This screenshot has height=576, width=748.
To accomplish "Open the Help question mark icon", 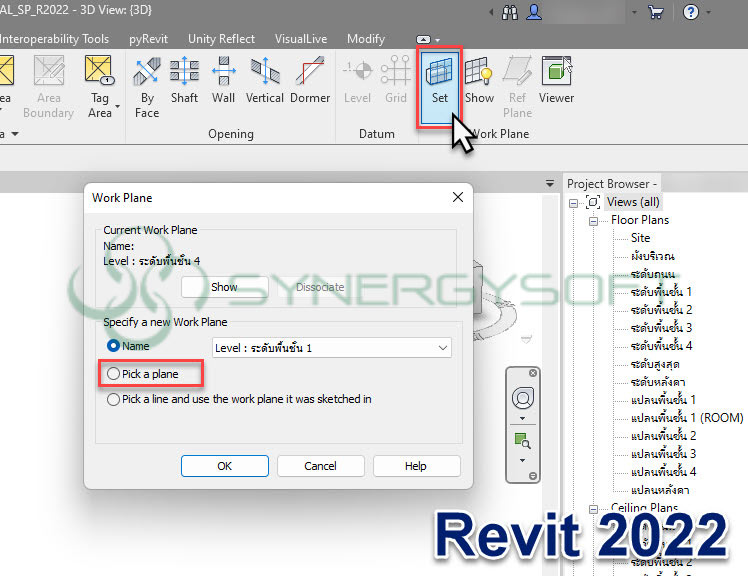I will click(690, 12).
